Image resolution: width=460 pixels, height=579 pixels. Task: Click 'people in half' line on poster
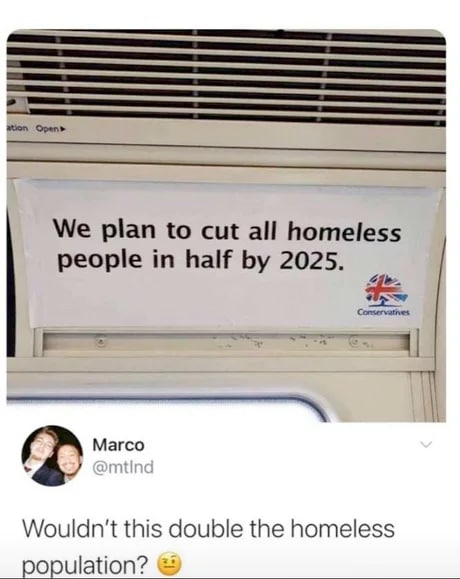point(145,260)
